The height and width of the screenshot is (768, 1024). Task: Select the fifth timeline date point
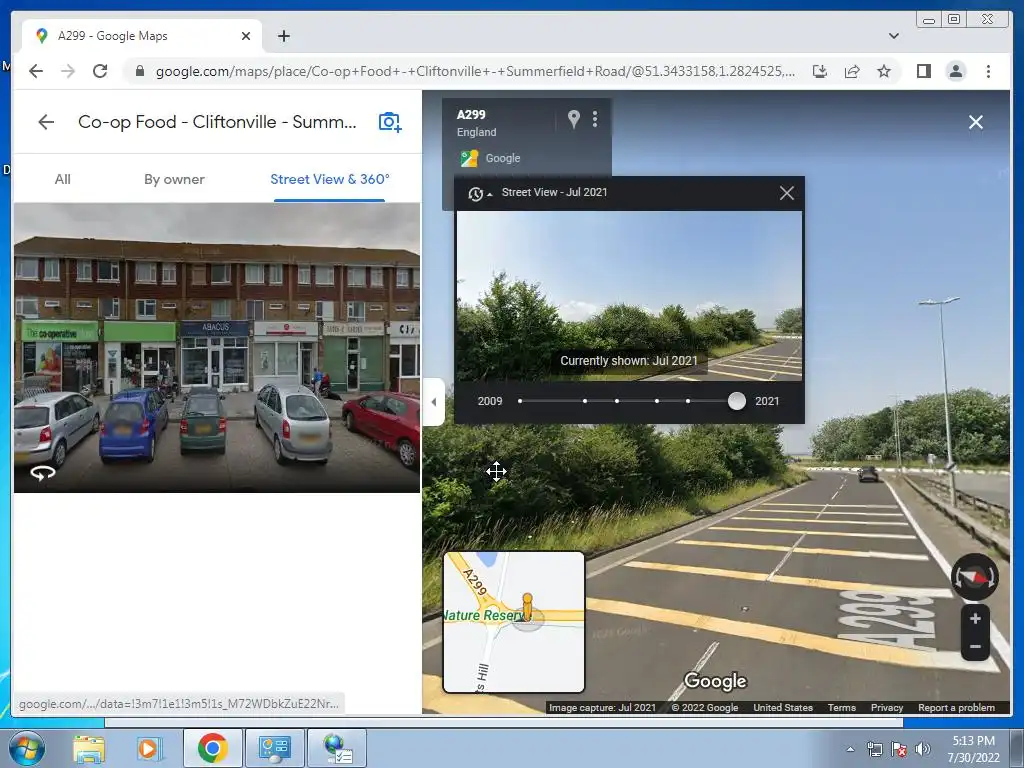(x=688, y=401)
